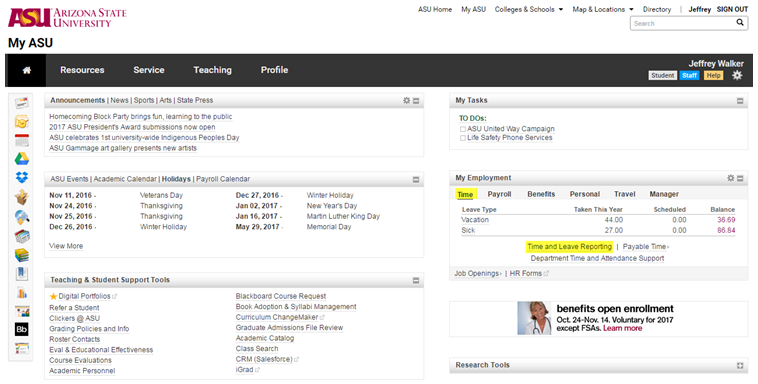Open the stacked books sidebar icon
The image size is (758, 384).
click(21, 255)
